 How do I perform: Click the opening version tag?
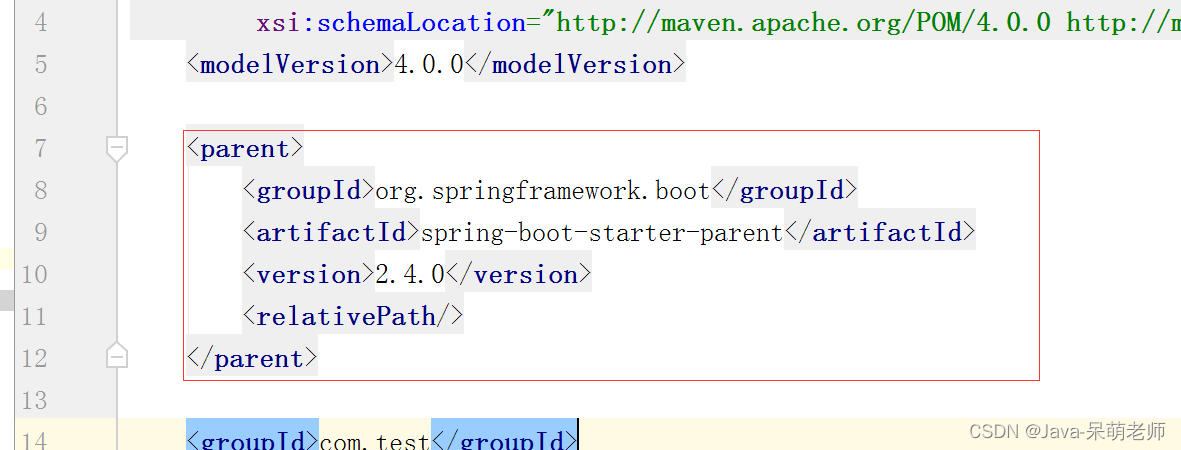(x=308, y=274)
